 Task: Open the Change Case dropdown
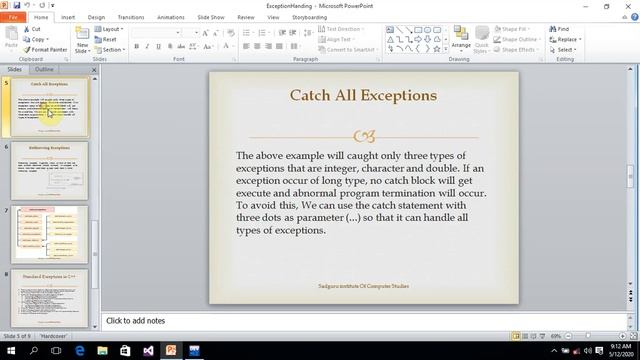point(208,47)
